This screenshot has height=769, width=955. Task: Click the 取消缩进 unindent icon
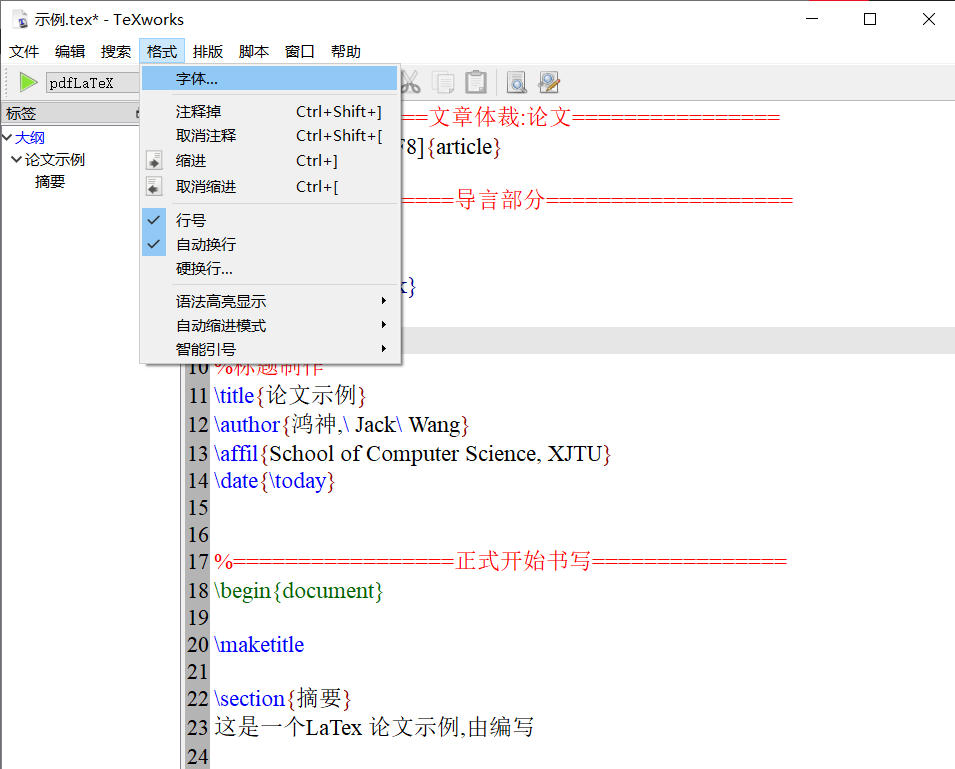coord(156,185)
